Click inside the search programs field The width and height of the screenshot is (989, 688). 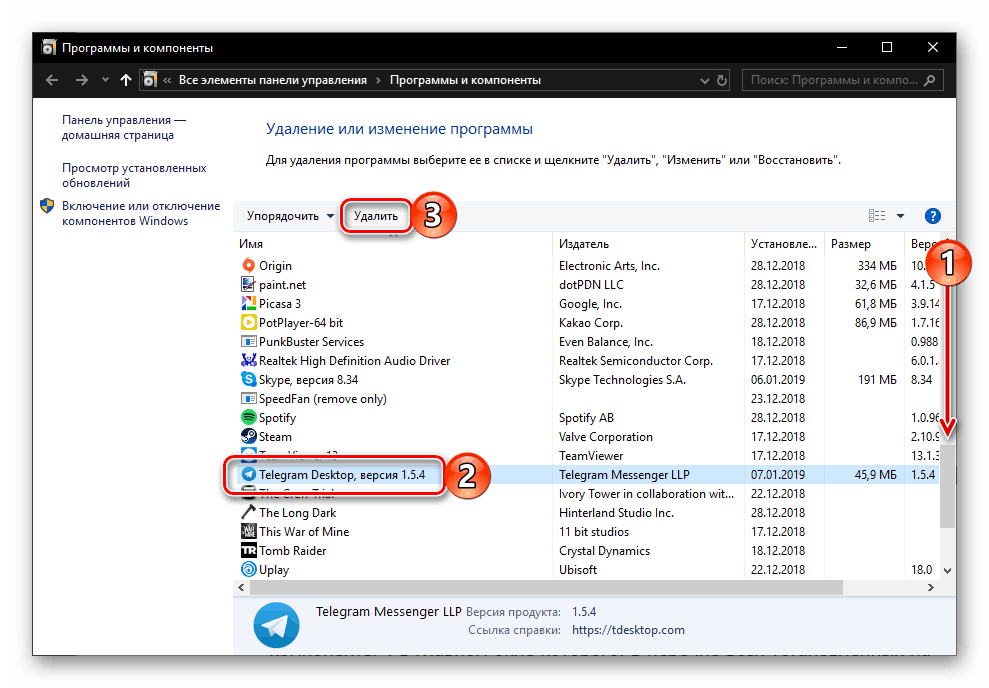click(840, 80)
